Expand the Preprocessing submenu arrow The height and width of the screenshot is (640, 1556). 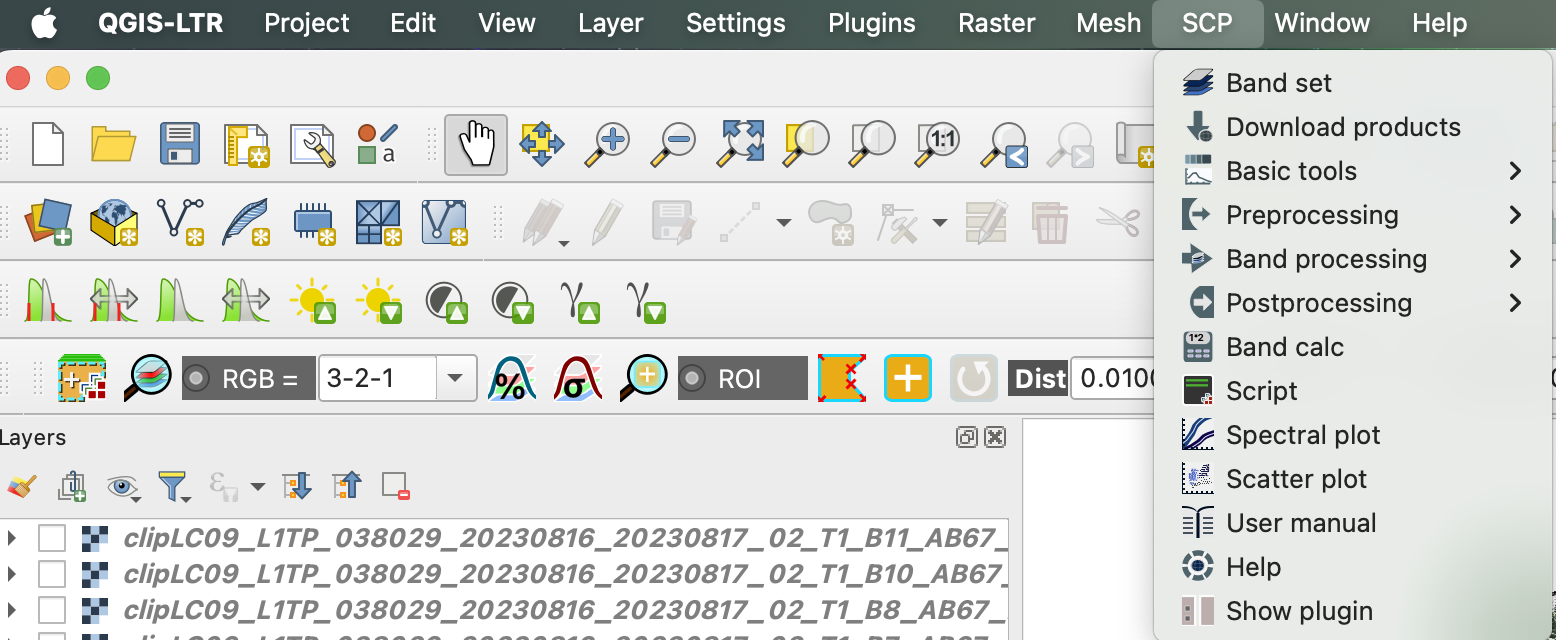[1515, 215]
